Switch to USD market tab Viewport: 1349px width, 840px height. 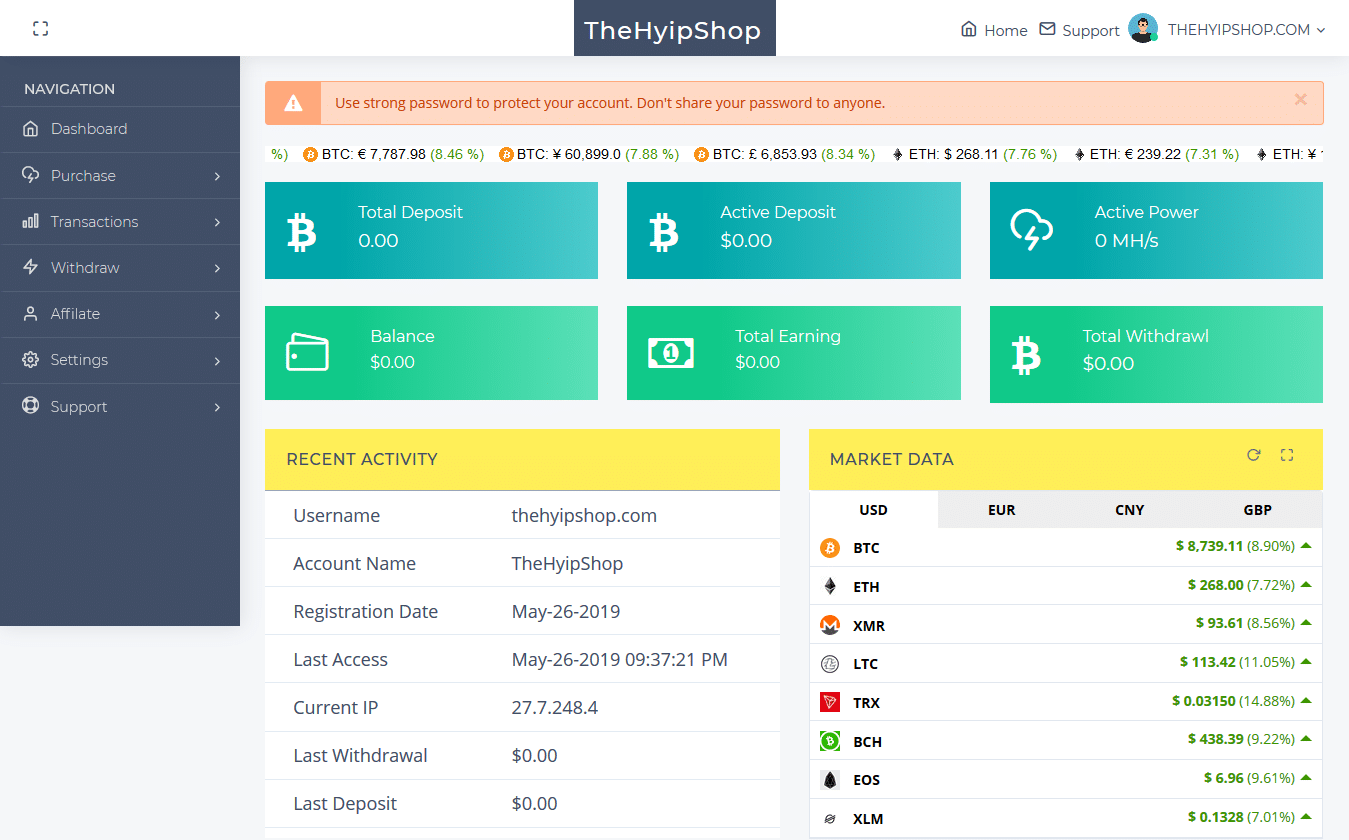[x=873, y=510]
